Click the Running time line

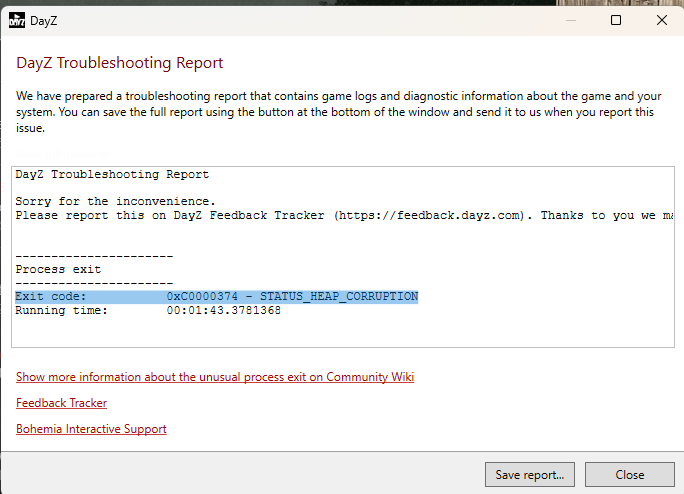tap(148, 311)
